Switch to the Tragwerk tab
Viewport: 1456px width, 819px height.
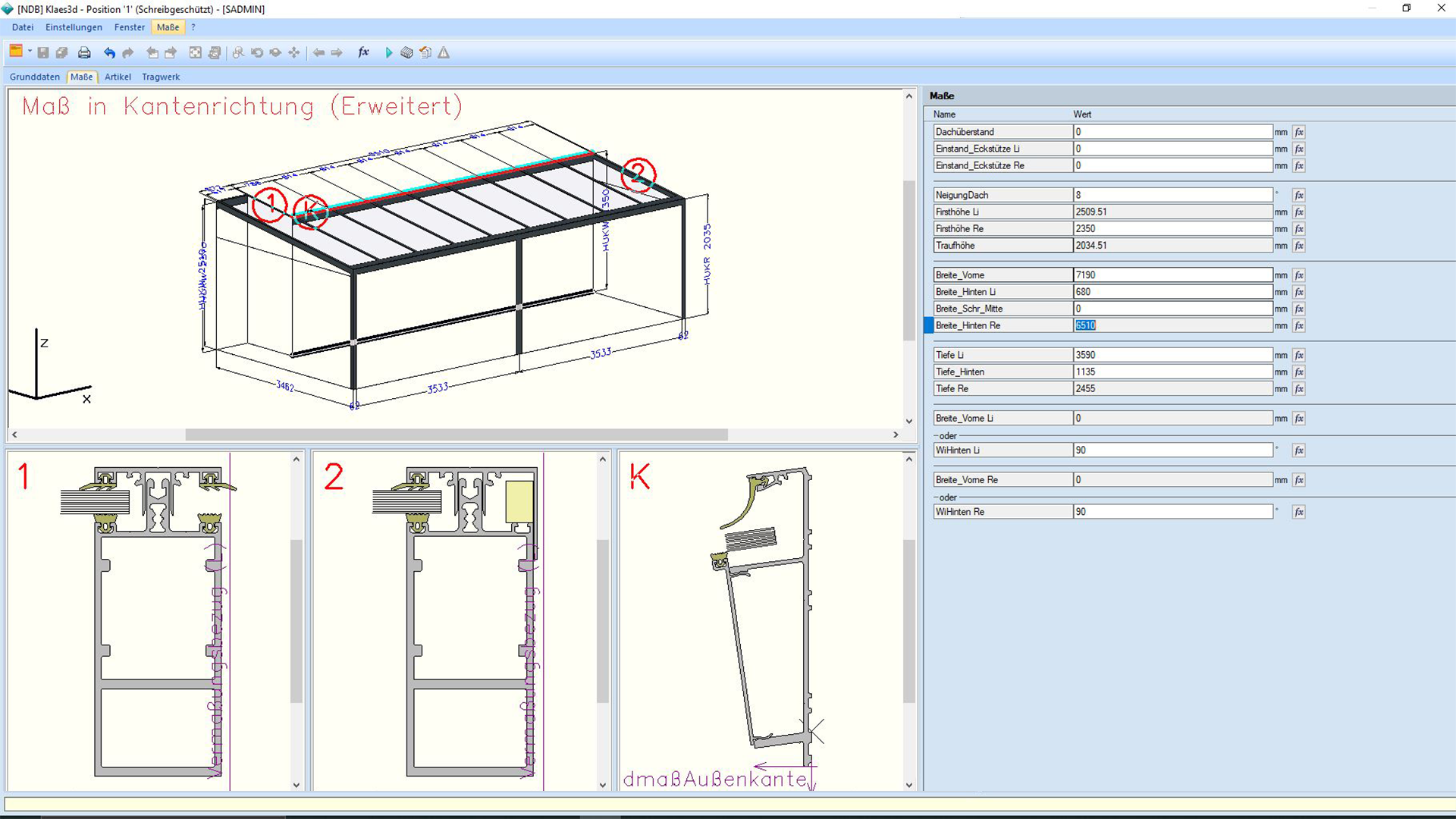(161, 77)
